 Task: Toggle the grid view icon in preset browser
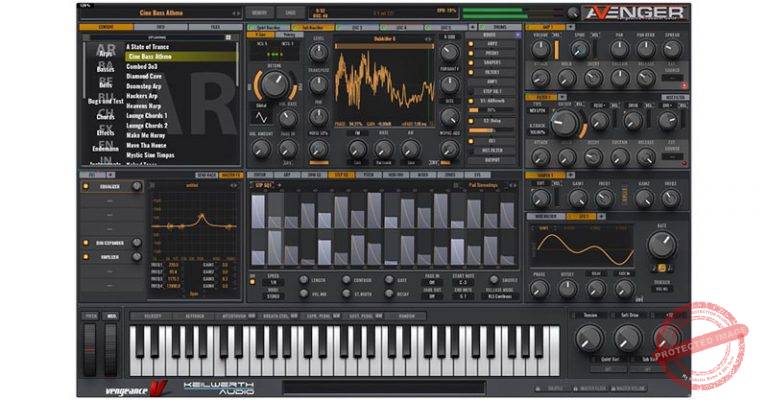pyautogui.click(x=228, y=37)
